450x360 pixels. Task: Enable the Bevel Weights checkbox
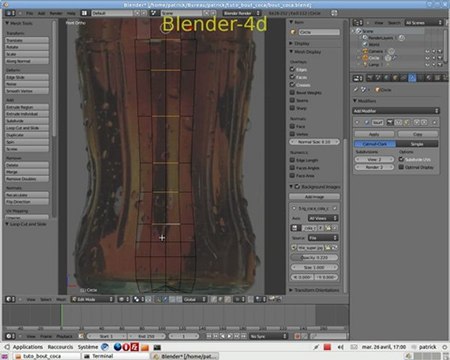click(292, 92)
